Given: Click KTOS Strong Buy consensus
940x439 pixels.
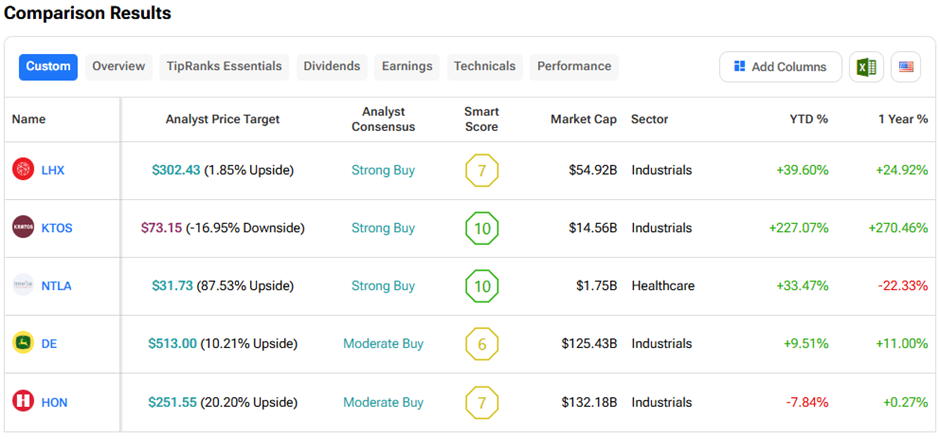Looking at the screenshot, I should pyautogui.click(x=383, y=228).
